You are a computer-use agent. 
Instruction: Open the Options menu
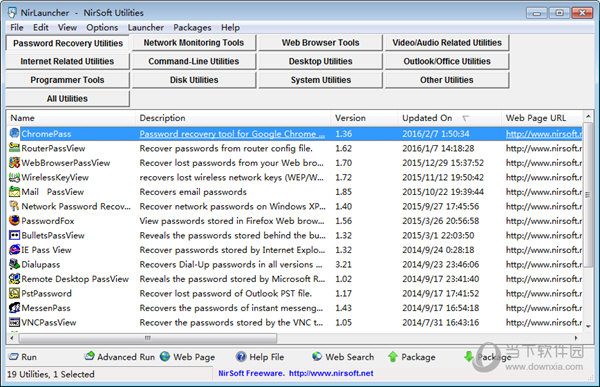[x=102, y=28]
